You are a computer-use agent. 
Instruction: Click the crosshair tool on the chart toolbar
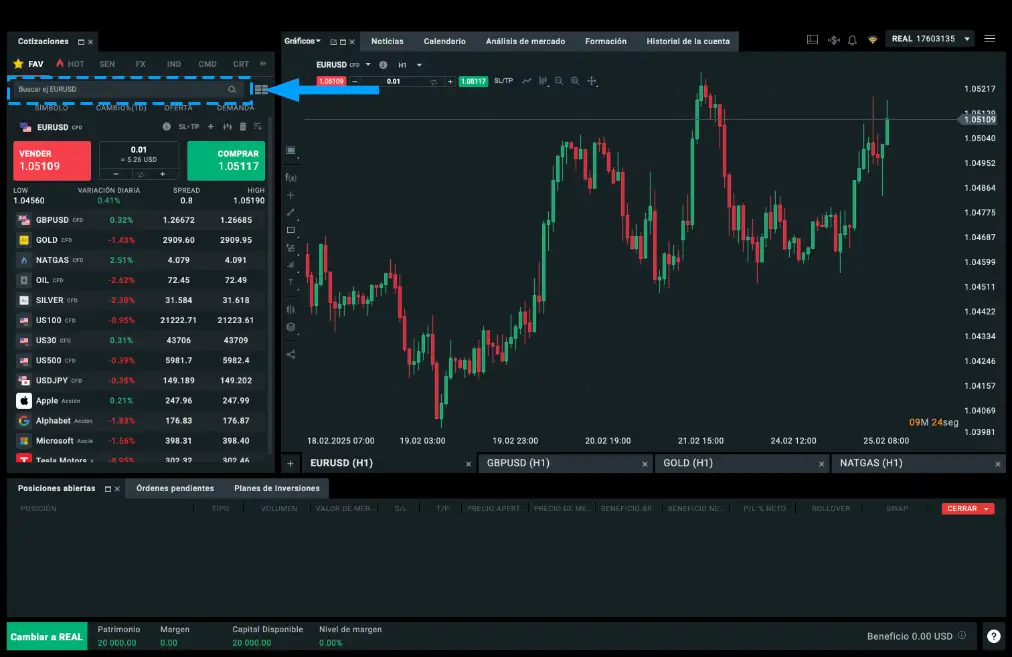coord(592,82)
